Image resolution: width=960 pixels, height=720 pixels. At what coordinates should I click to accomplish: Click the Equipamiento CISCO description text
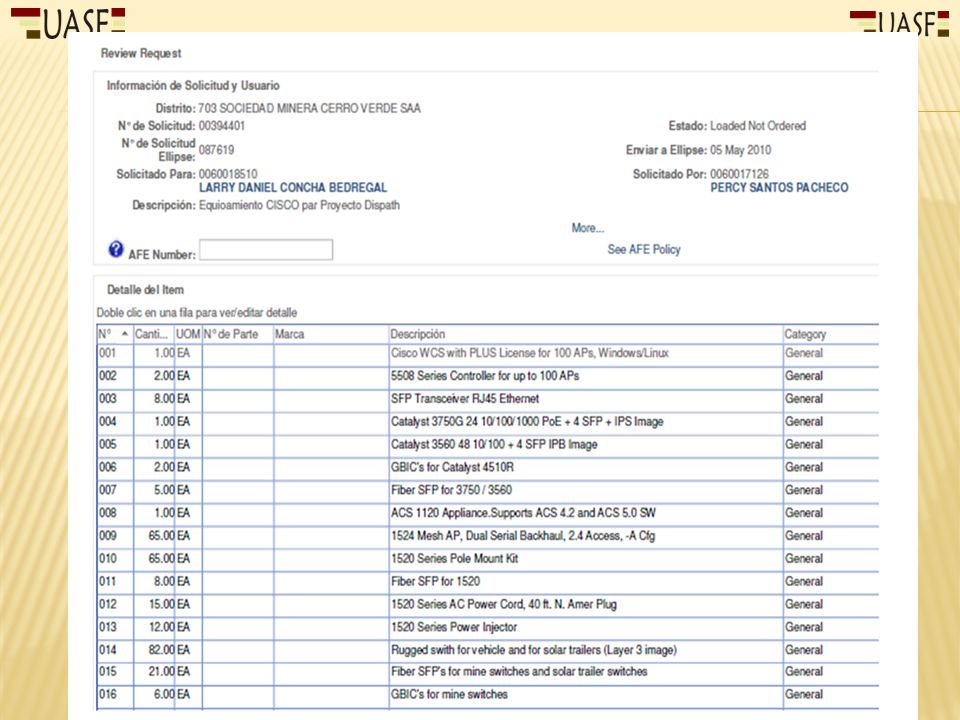coord(299,205)
